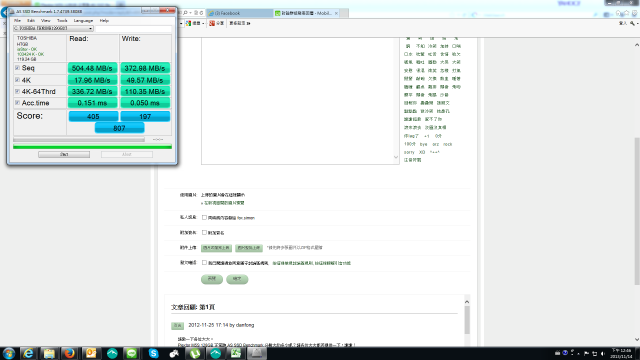
Task: Open Windows Explorer folder taskbar icon
Action: (x=49, y=353)
